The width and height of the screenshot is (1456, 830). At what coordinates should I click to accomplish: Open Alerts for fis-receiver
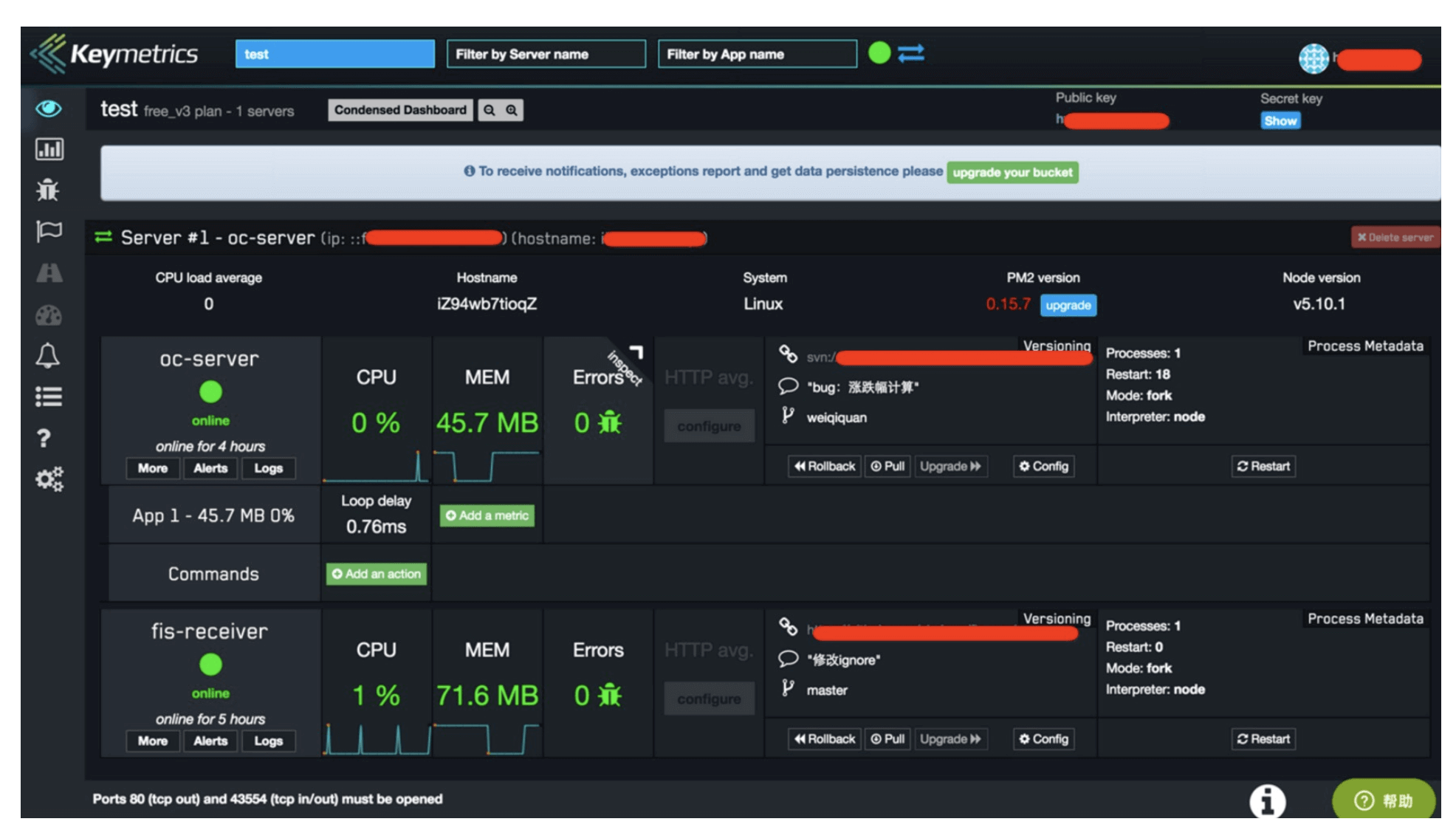pos(210,741)
